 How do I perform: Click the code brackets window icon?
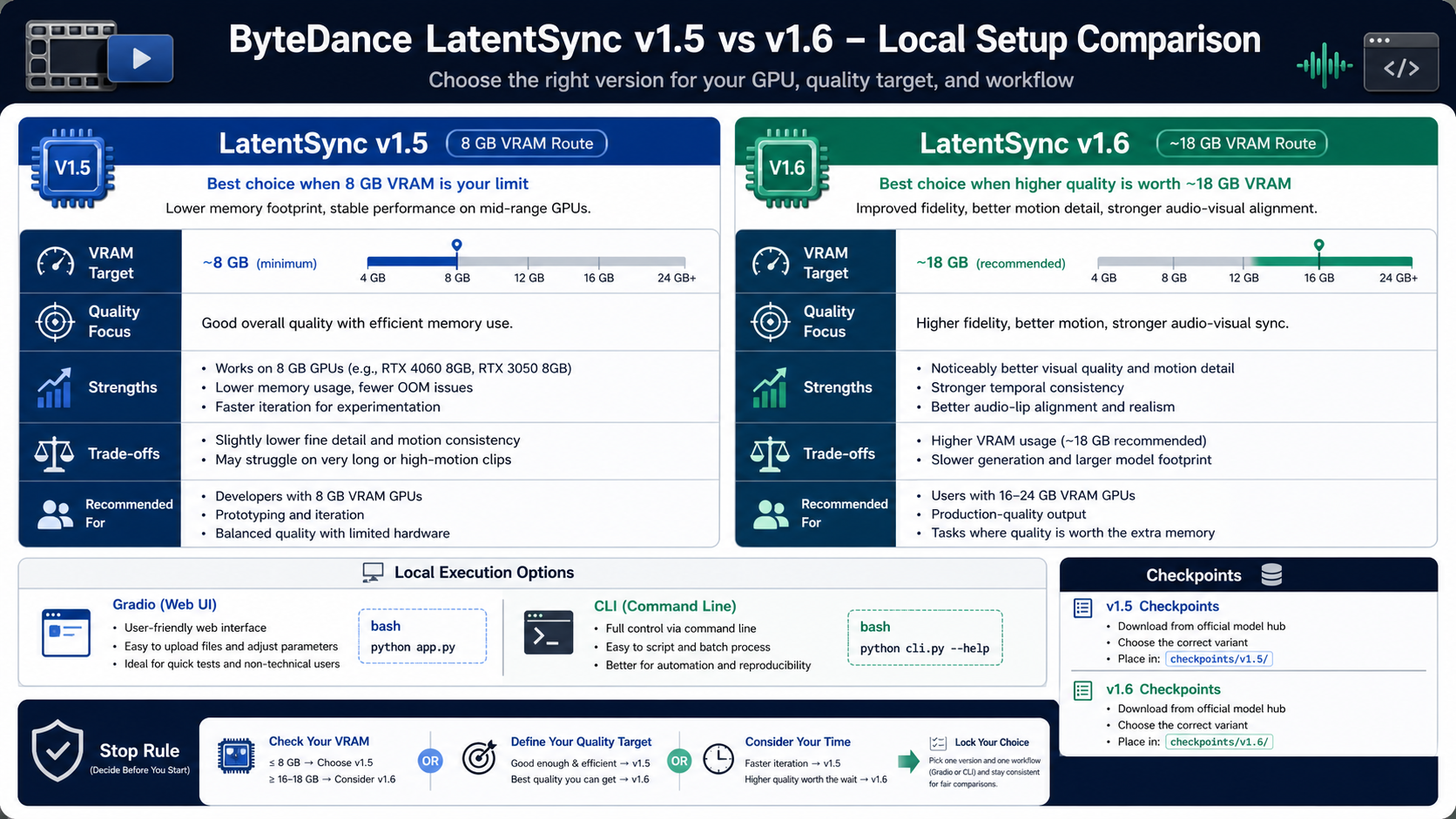[1401, 63]
